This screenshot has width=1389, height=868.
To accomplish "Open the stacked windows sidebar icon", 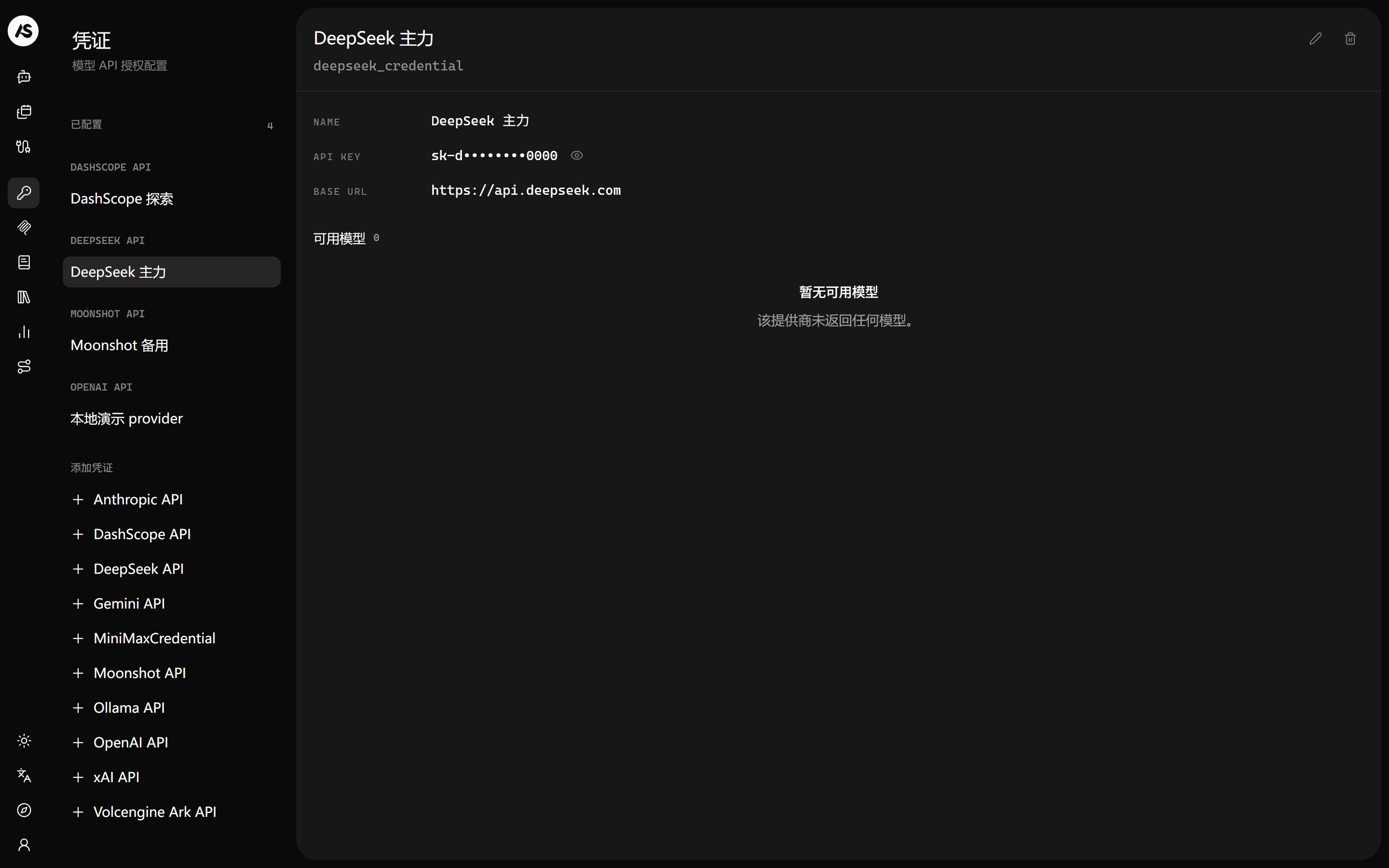I will (24, 112).
